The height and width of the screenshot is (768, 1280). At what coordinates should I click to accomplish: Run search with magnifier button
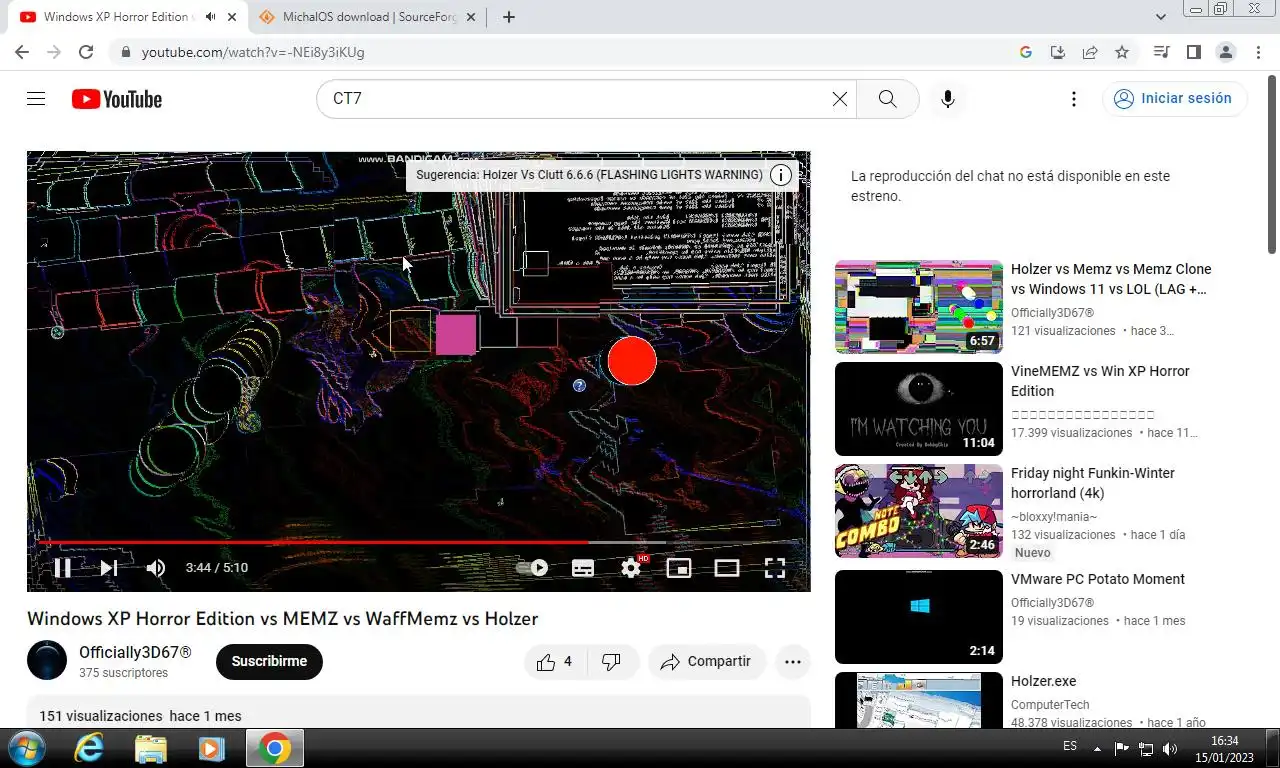pos(887,99)
